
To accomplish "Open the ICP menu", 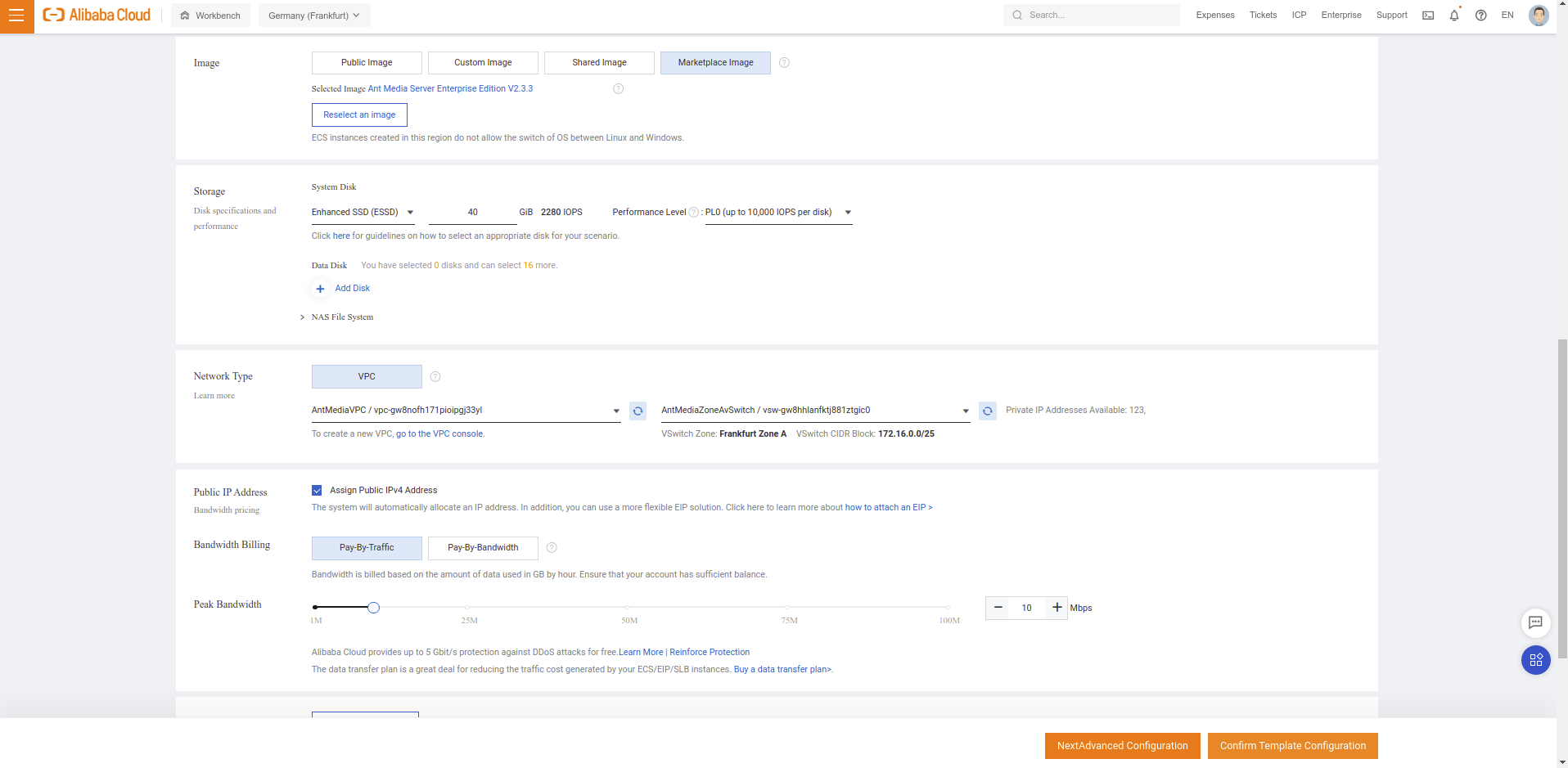I will (1299, 15).
